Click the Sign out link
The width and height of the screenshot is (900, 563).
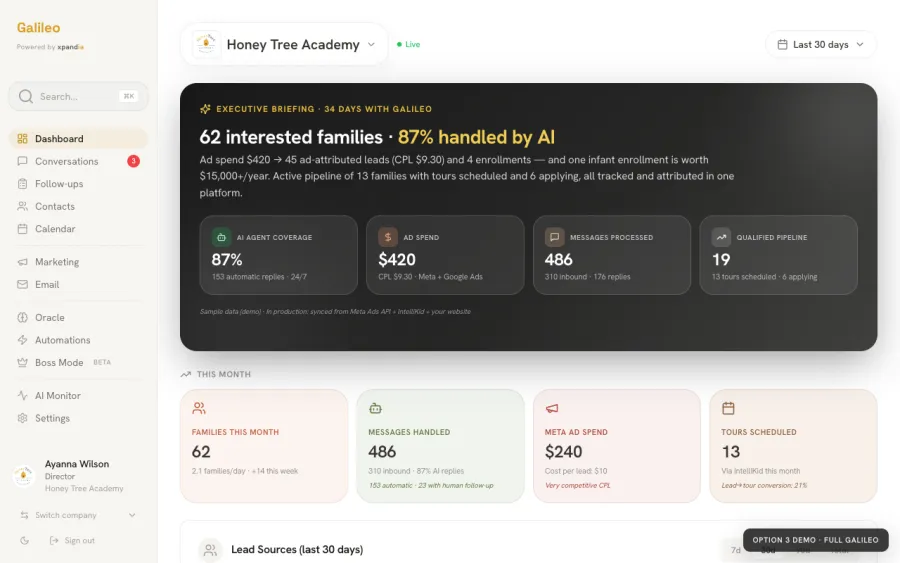[72, 540]
